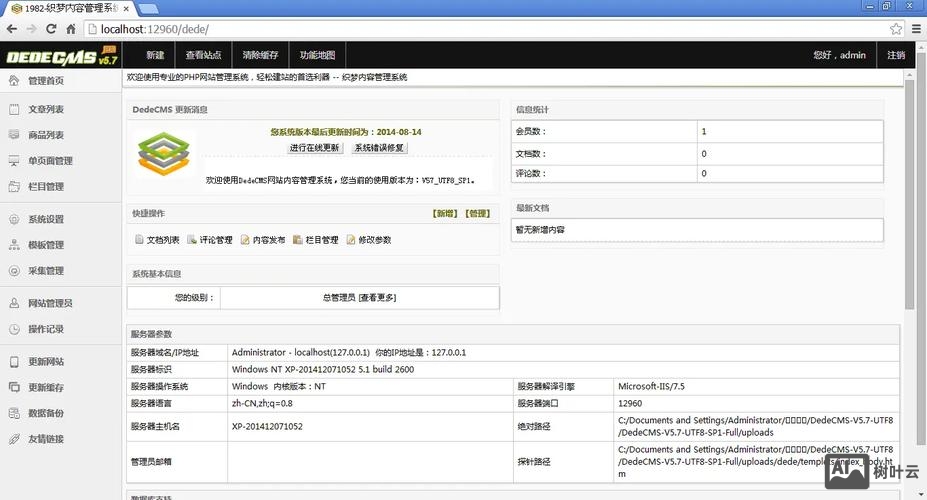This screenshot has width=927, height=500.
Task: Click the 系统设置 gear icon
Action: tap(14, 219)
